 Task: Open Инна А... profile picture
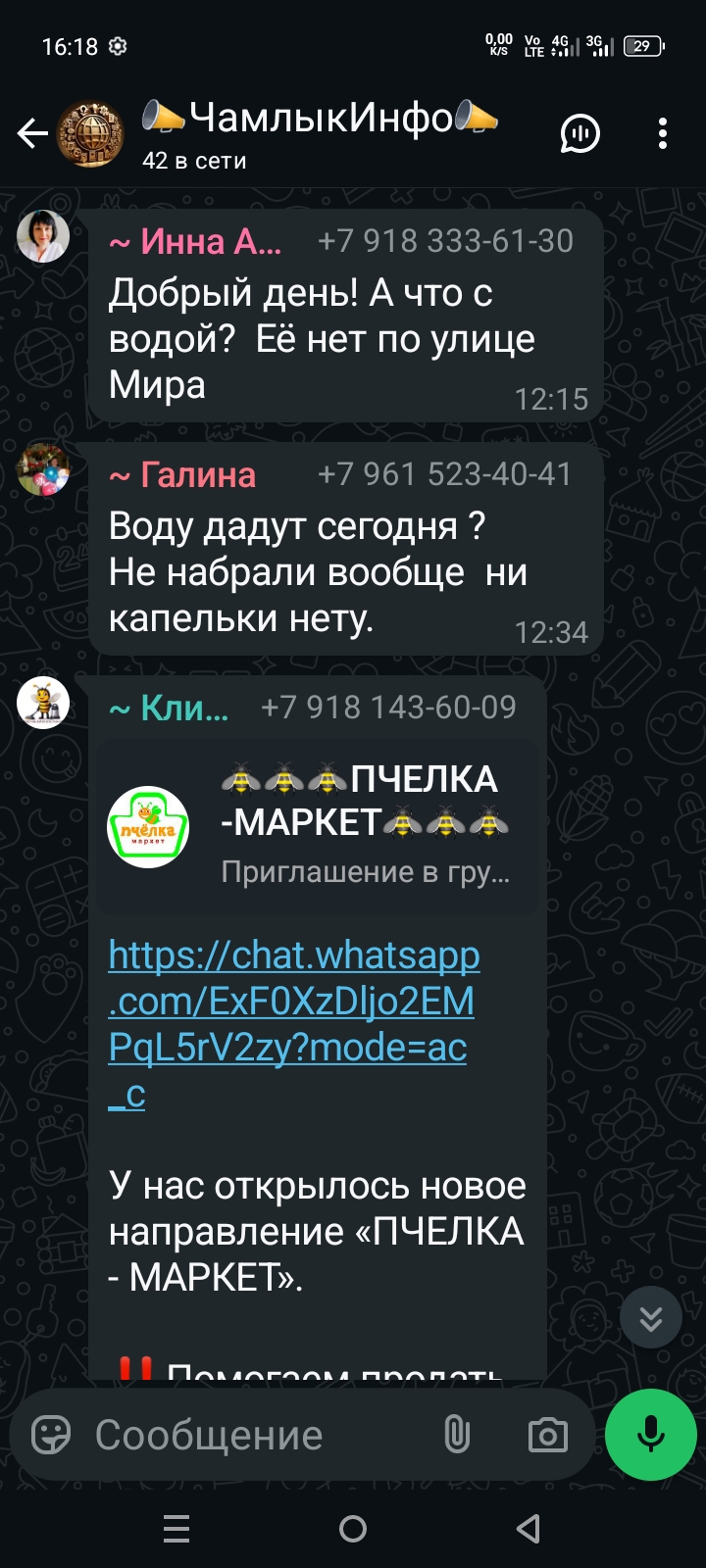pos(43,235)
